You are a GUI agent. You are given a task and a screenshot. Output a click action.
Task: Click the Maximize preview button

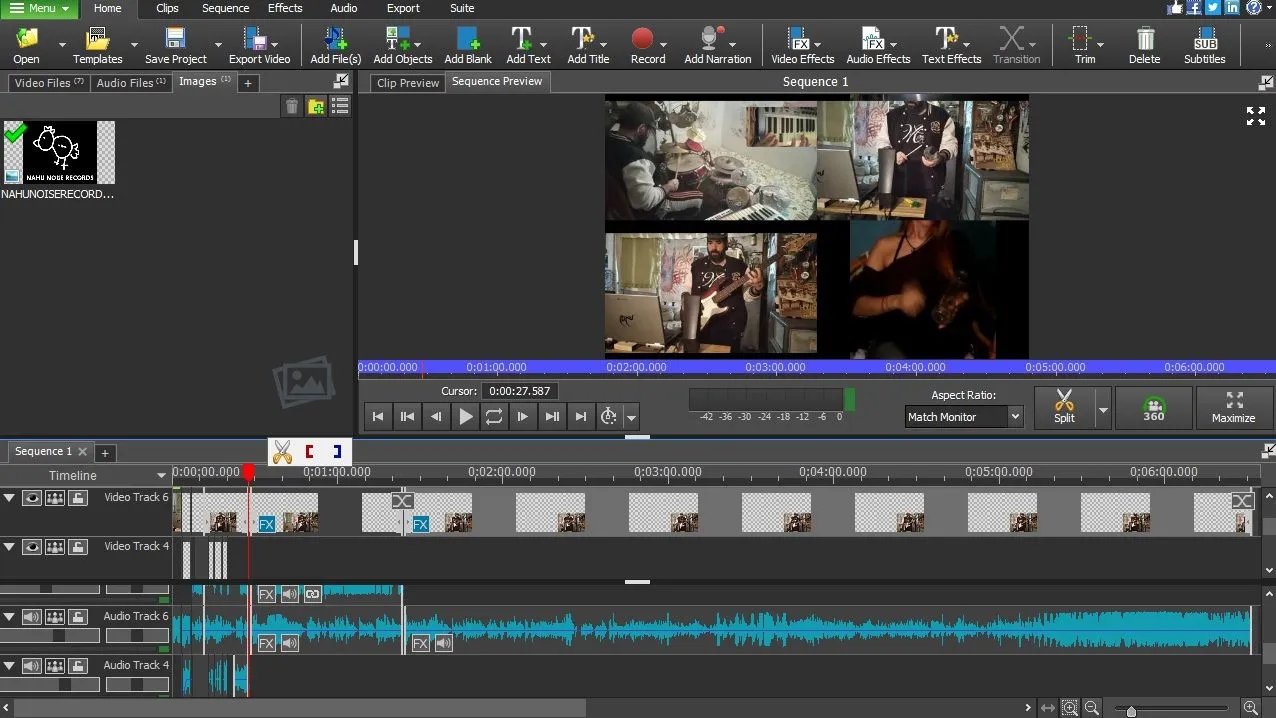(1233, 408)
